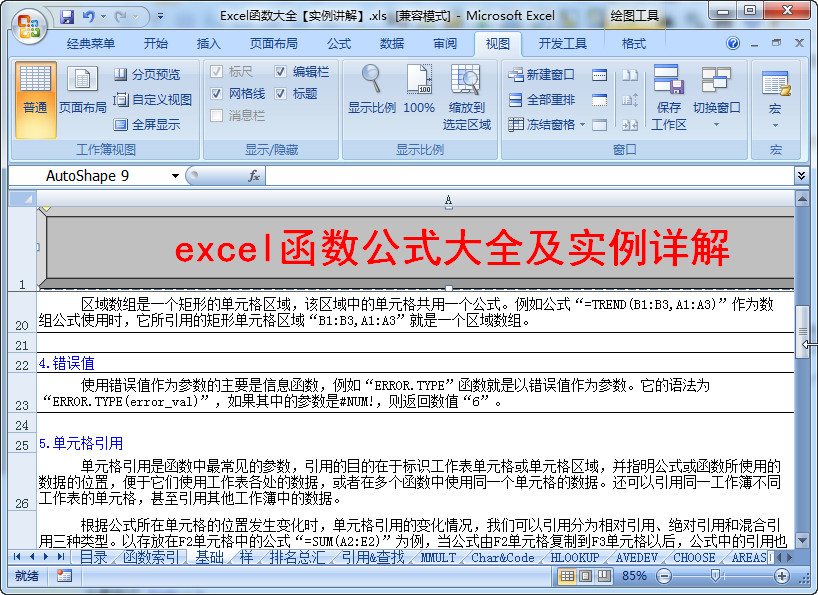This screenshot has height=595, width=818.
Task: Open the Zoom (显示比例) dialog
Action: click(x=371, y=89)
